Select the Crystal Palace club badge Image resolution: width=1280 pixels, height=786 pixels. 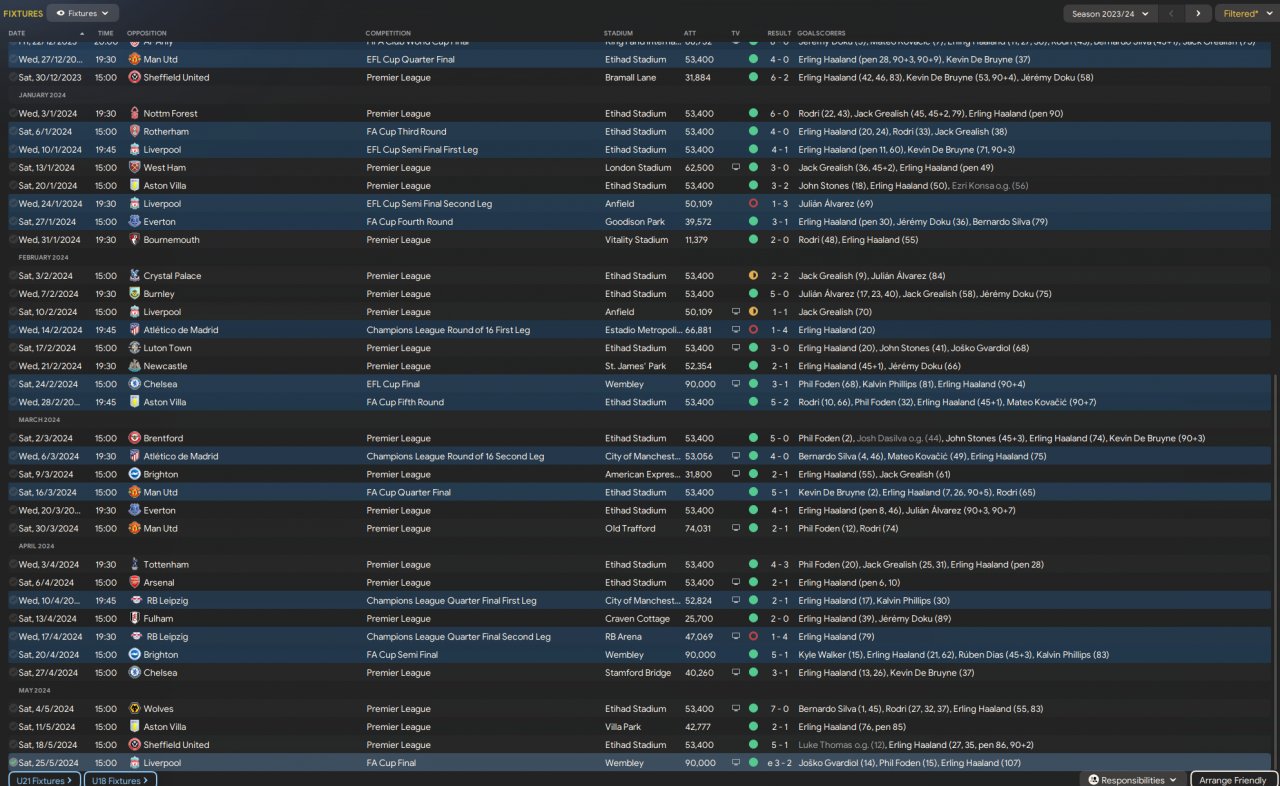(x=134, y=276)
